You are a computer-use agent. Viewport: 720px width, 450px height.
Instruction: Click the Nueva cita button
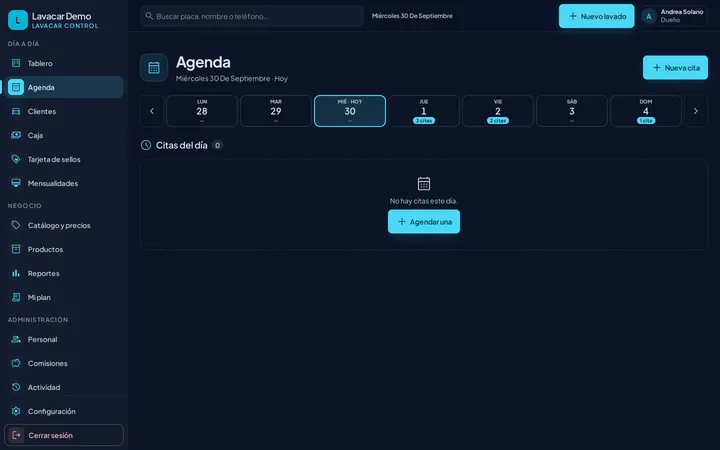(675, 68)
